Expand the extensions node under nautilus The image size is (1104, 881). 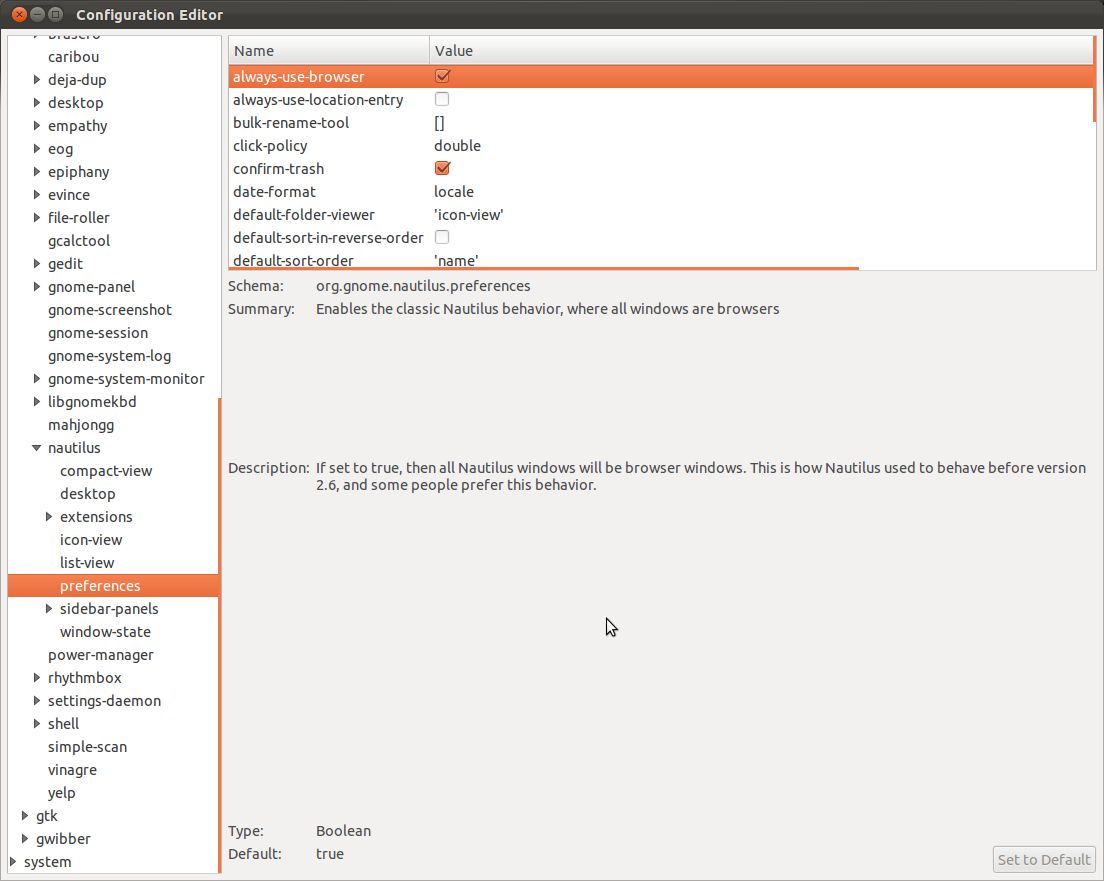(x=49, y=517)
